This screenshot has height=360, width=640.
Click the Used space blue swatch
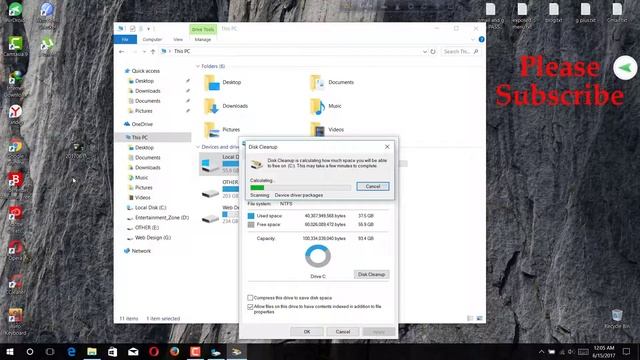251,216
